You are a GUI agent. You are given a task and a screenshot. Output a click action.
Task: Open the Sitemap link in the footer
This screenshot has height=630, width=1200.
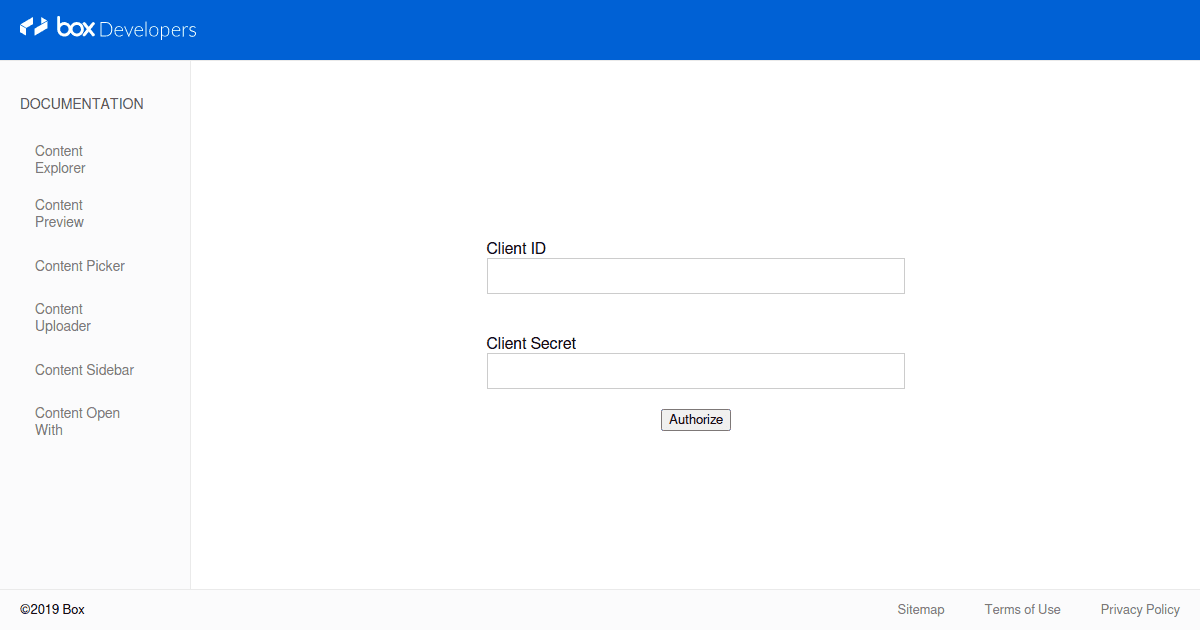[x=920, y=609]
